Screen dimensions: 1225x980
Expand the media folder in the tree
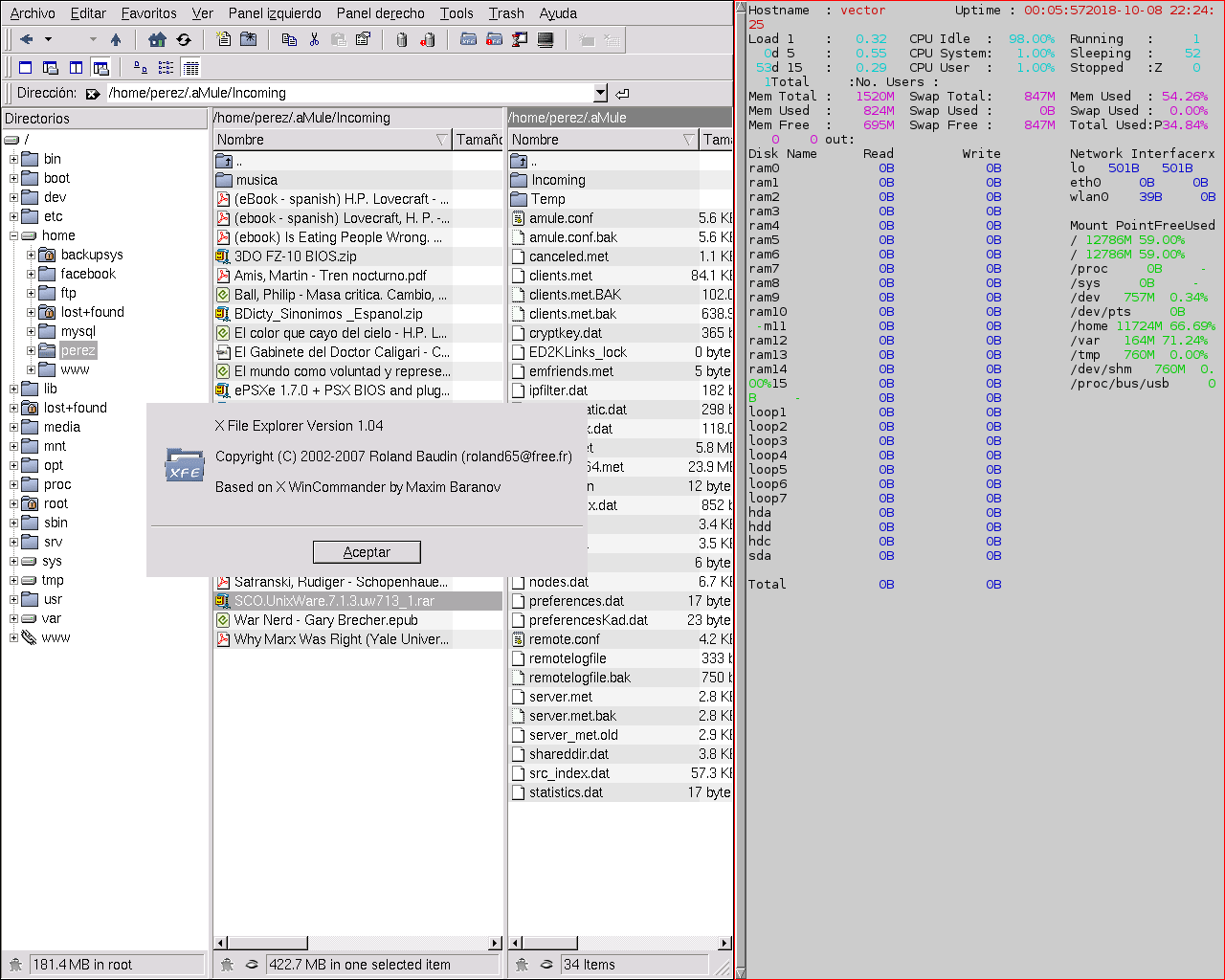pos(13,427)
